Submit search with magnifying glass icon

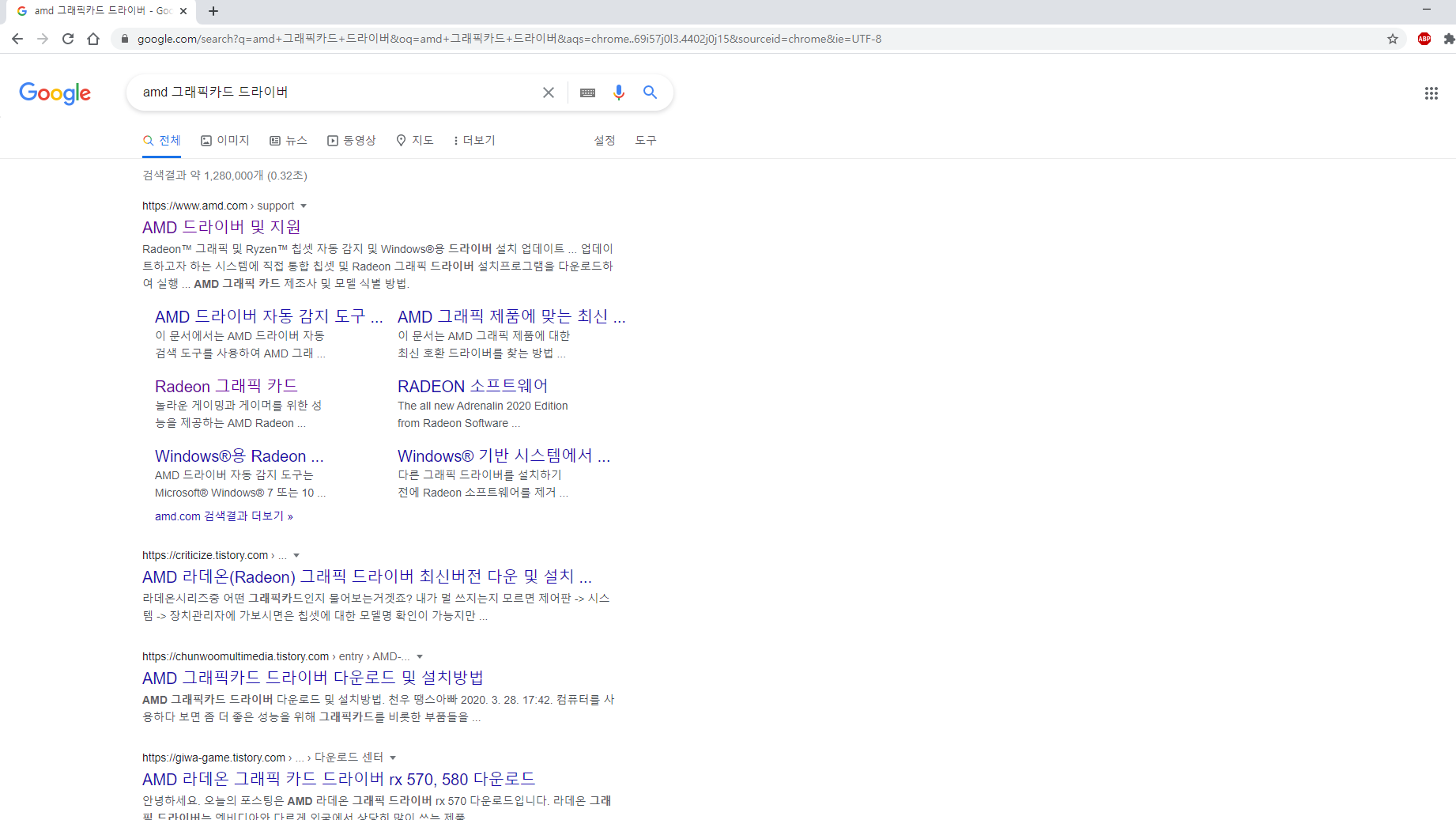(x=650, y=93)
